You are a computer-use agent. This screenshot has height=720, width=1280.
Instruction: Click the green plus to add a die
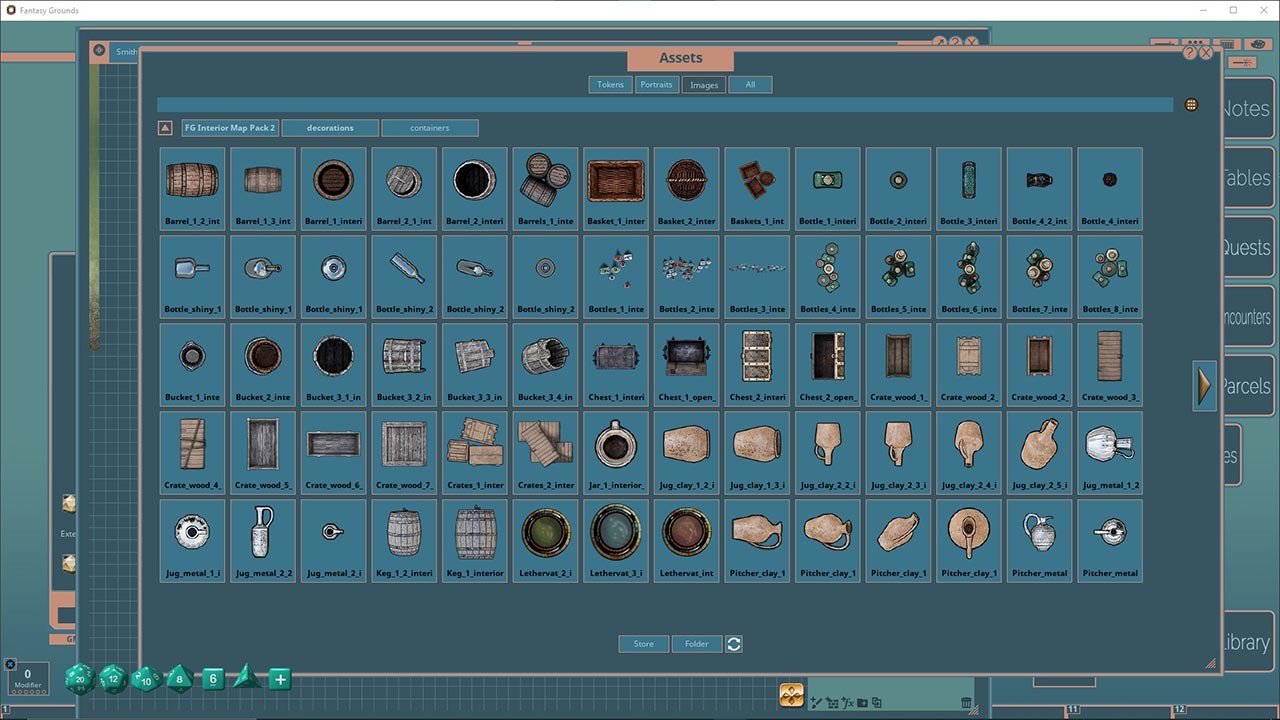(280, 679)
